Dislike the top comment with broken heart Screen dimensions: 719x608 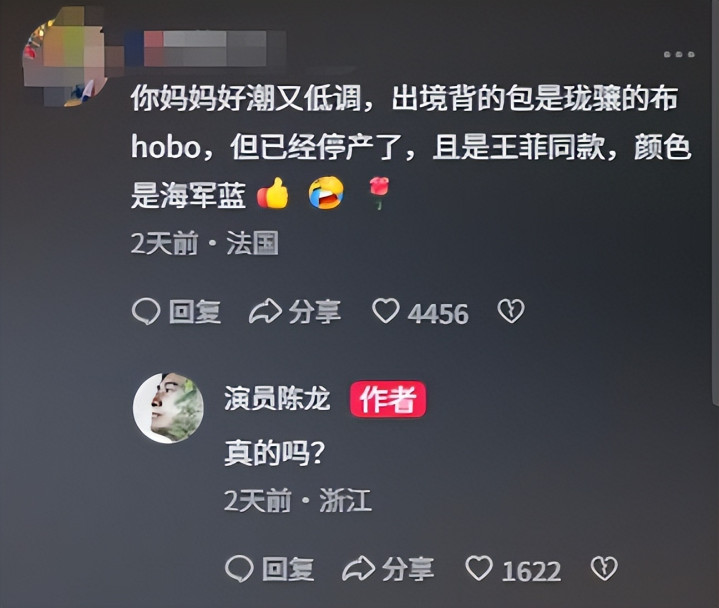click(x=511, y=311)
